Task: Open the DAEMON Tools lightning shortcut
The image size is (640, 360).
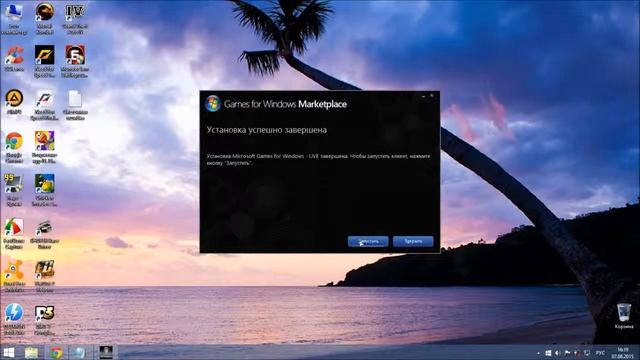Action: click(x=14, y=320)
